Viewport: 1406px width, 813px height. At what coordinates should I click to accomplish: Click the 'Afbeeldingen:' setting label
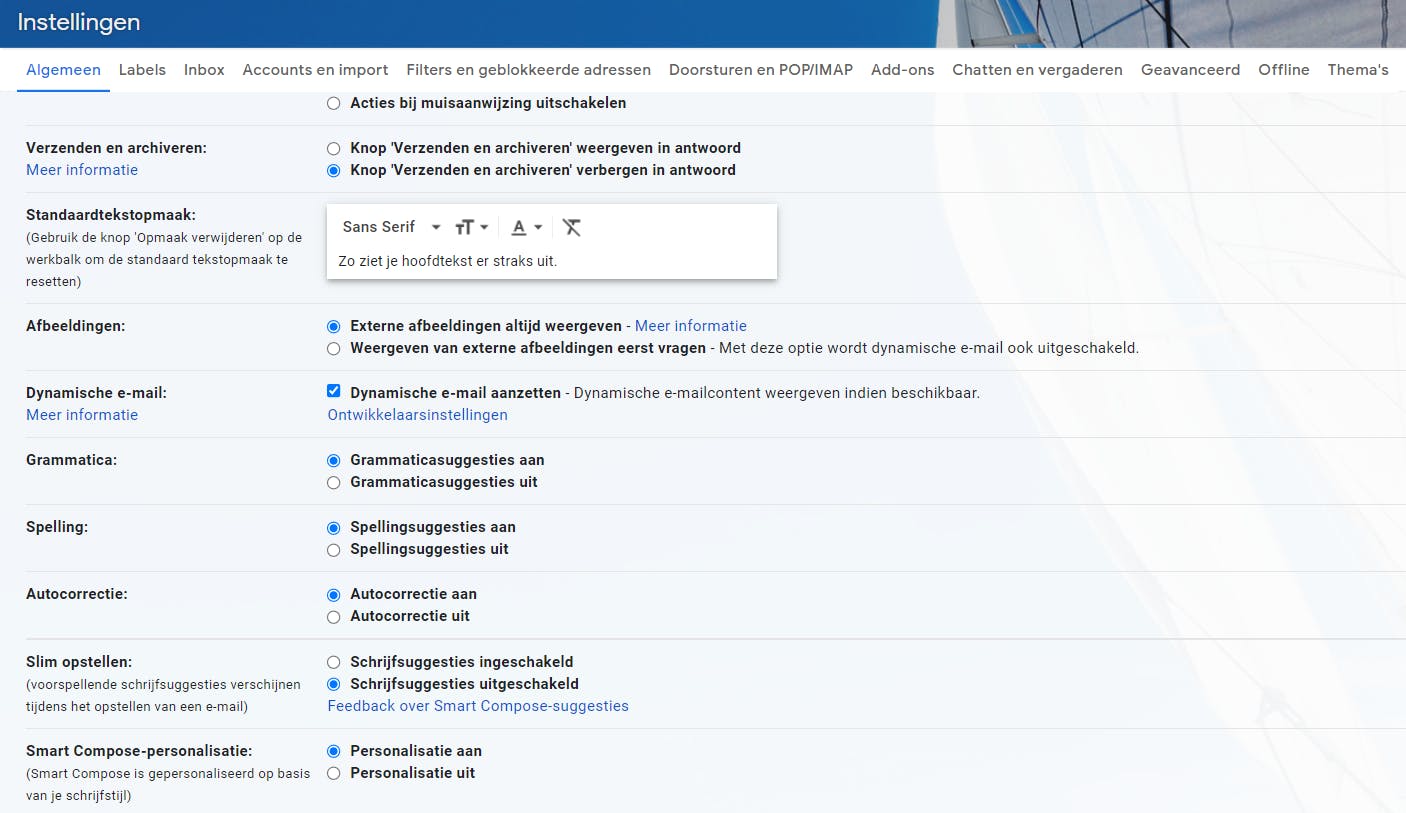[76, 326]
